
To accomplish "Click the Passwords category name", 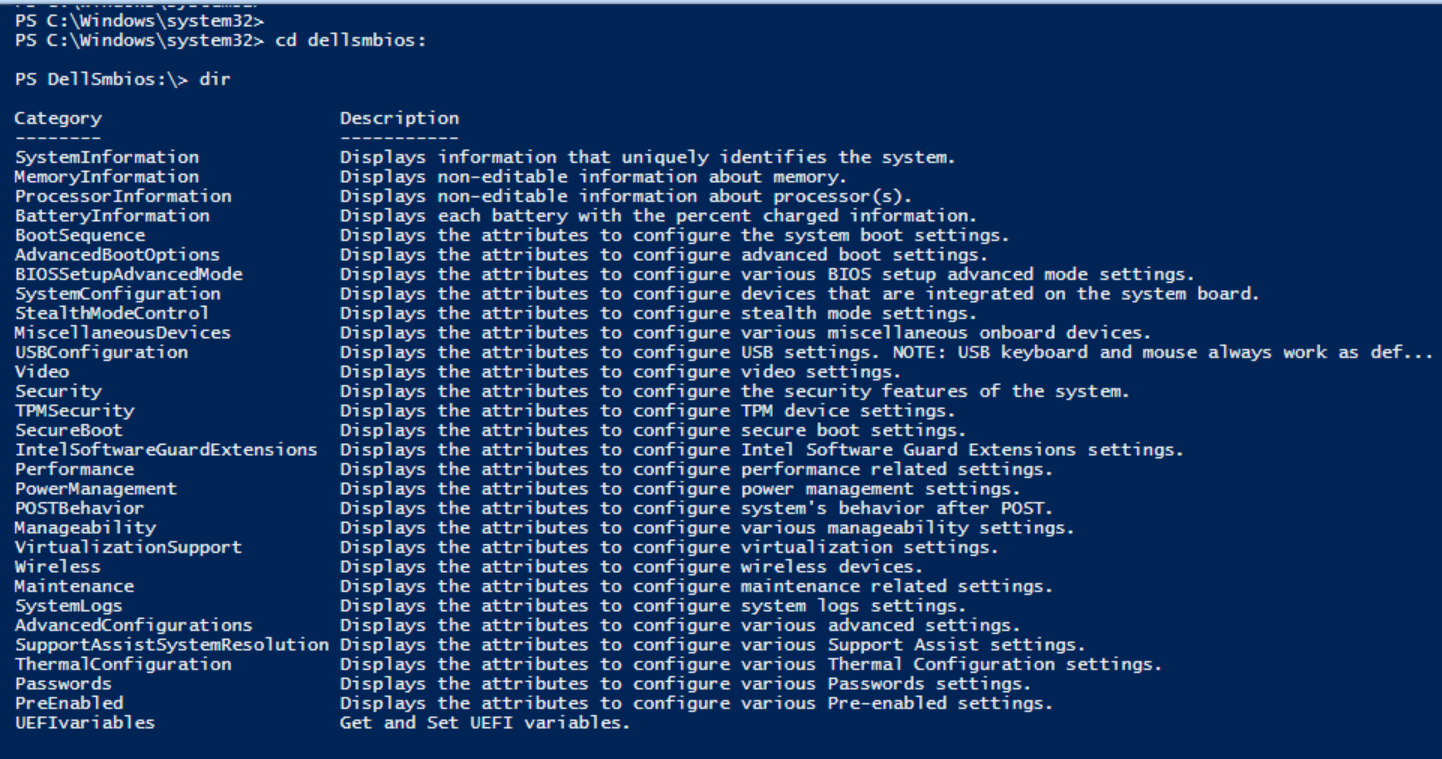I will [63, 684].
